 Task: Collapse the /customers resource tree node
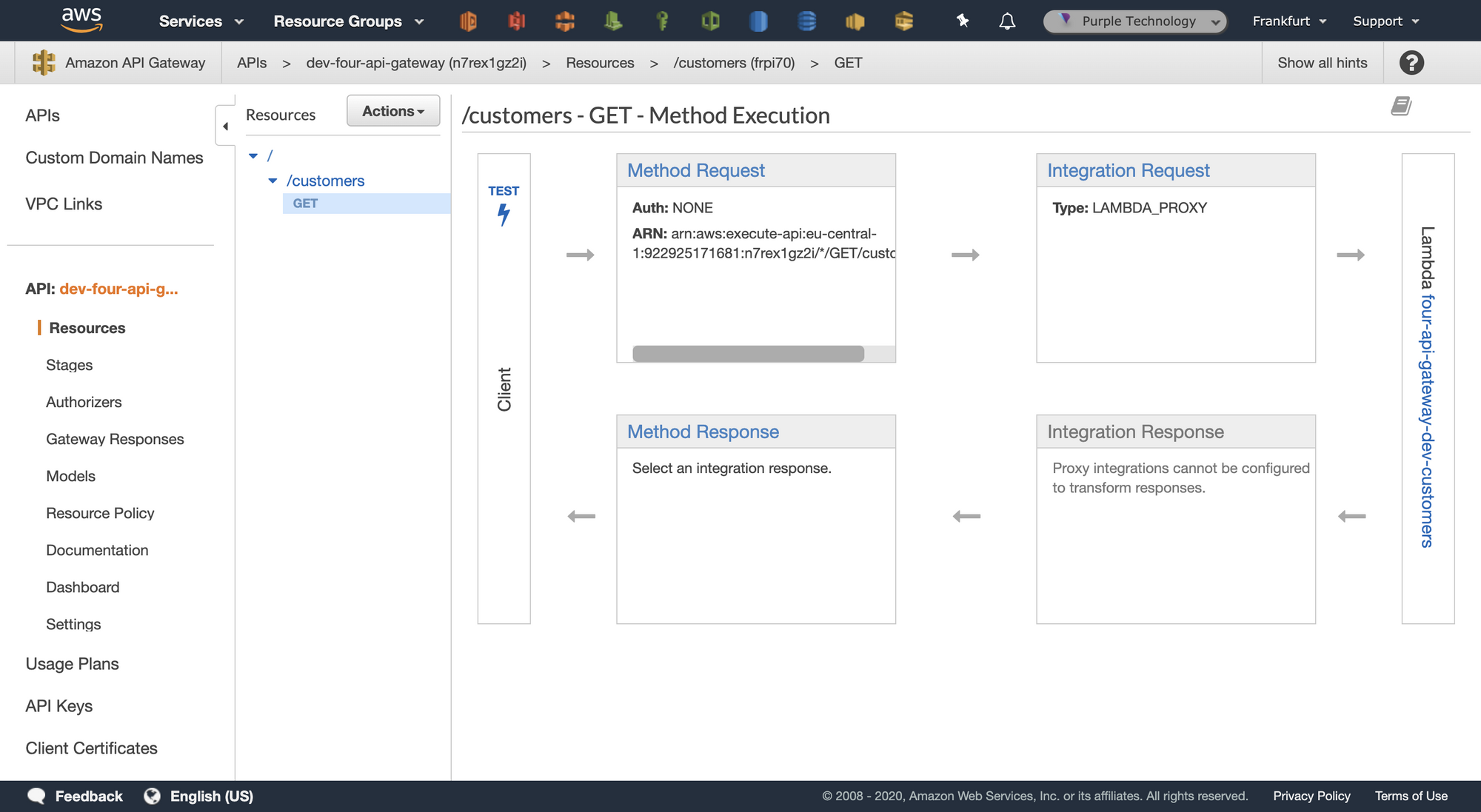pyautogui.click(x=273, y=181)
